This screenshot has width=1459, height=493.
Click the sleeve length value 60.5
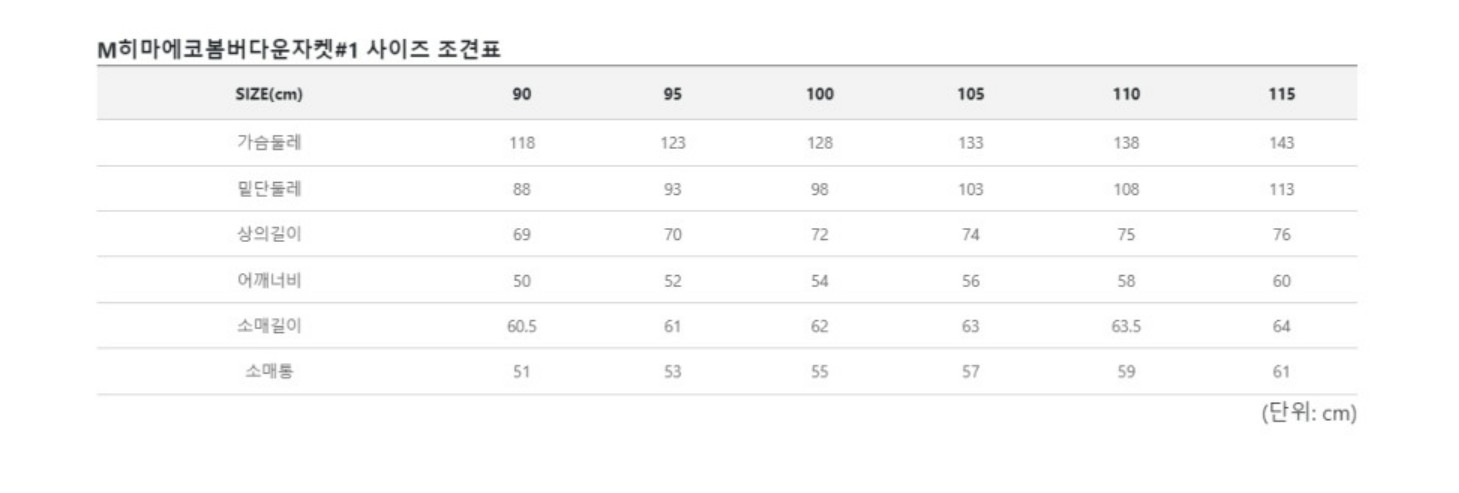tap(522, 327)
